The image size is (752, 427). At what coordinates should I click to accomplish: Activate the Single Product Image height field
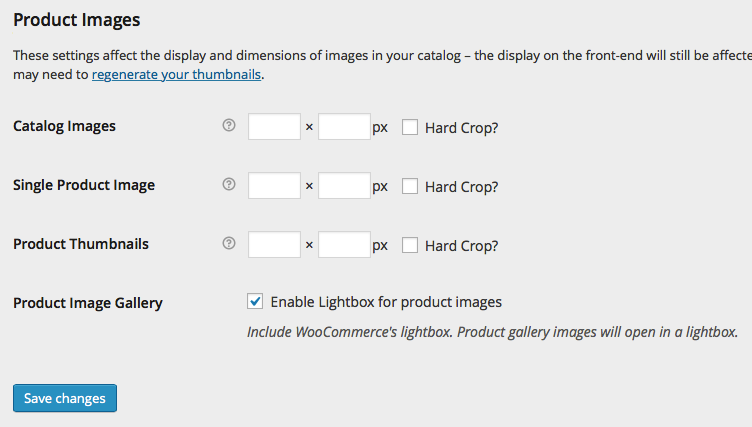point(344,186)
